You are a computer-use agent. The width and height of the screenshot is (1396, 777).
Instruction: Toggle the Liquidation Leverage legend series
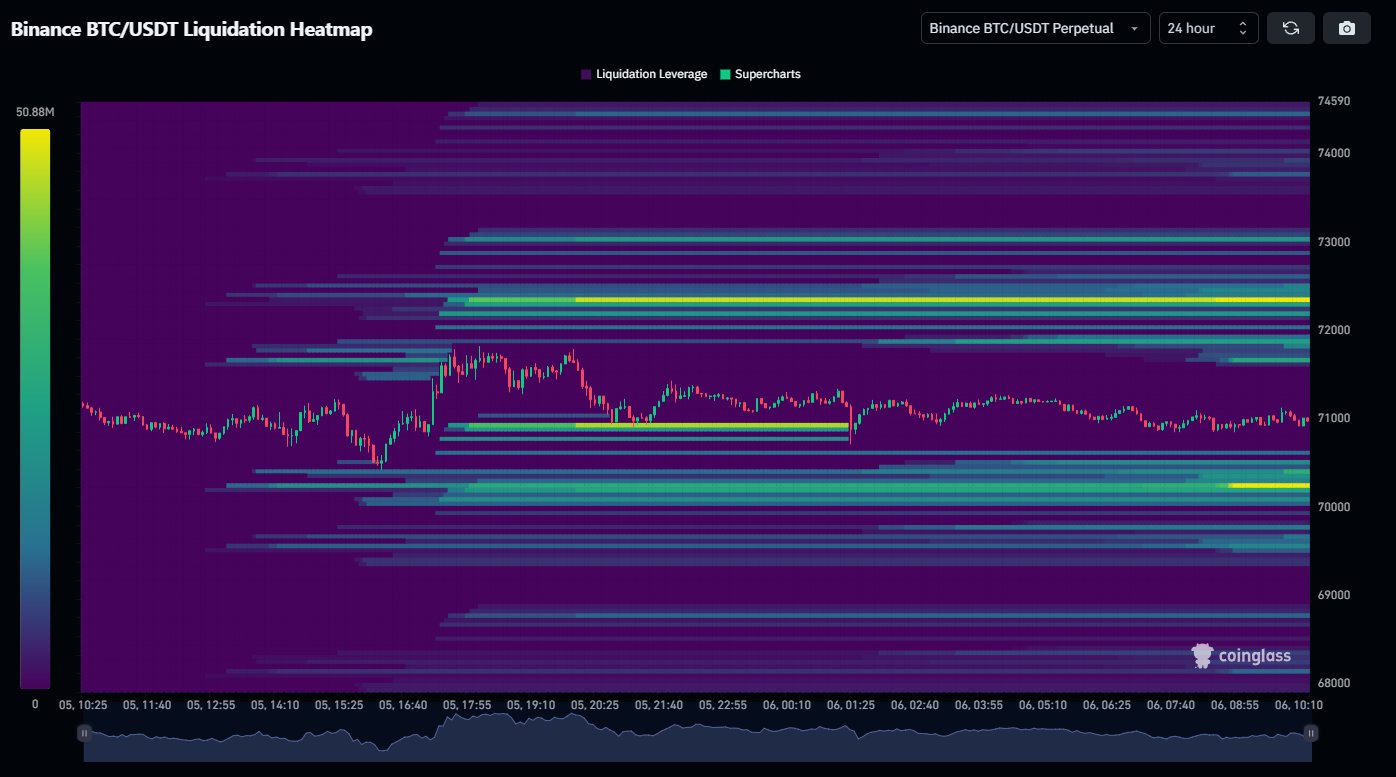[x=644, y=74]
